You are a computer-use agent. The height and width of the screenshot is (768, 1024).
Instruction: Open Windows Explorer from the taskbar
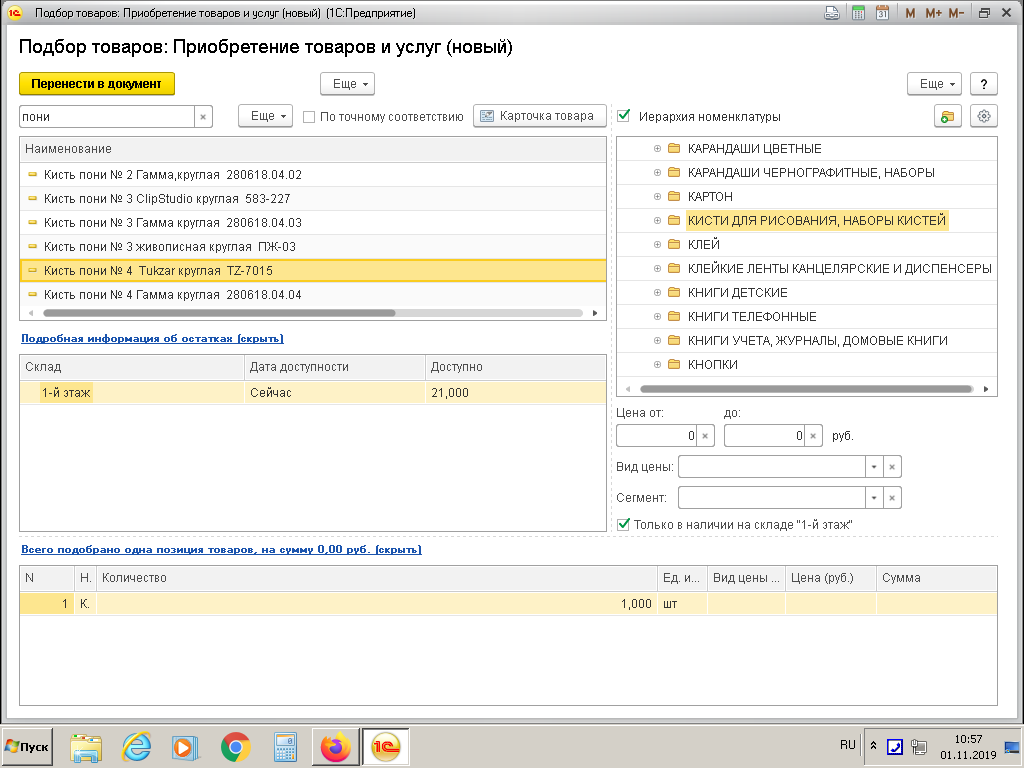pyautogui.click(x=86, y=747)
